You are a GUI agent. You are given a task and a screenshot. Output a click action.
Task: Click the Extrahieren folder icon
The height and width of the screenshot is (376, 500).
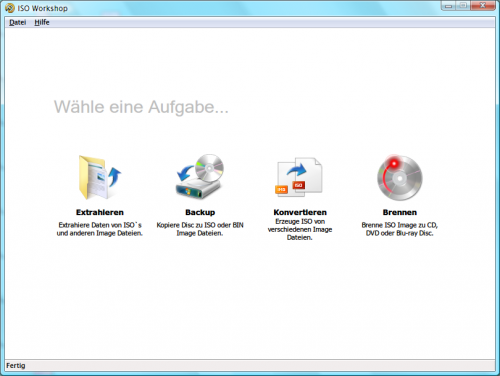(x=100, y=177)
